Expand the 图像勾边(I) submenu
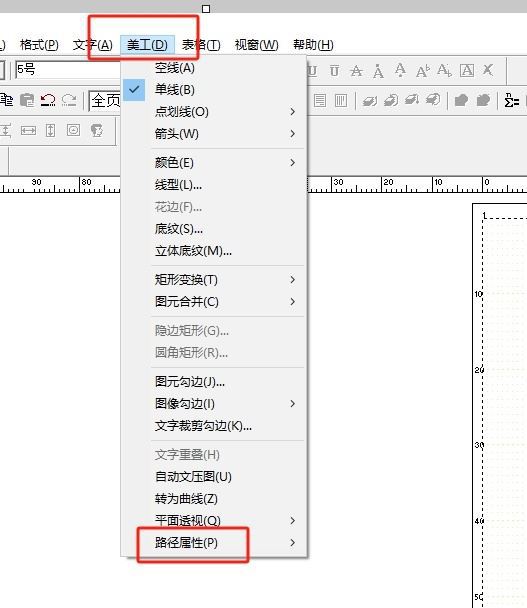This screenshot has width=527, height=608. (213, 404)
